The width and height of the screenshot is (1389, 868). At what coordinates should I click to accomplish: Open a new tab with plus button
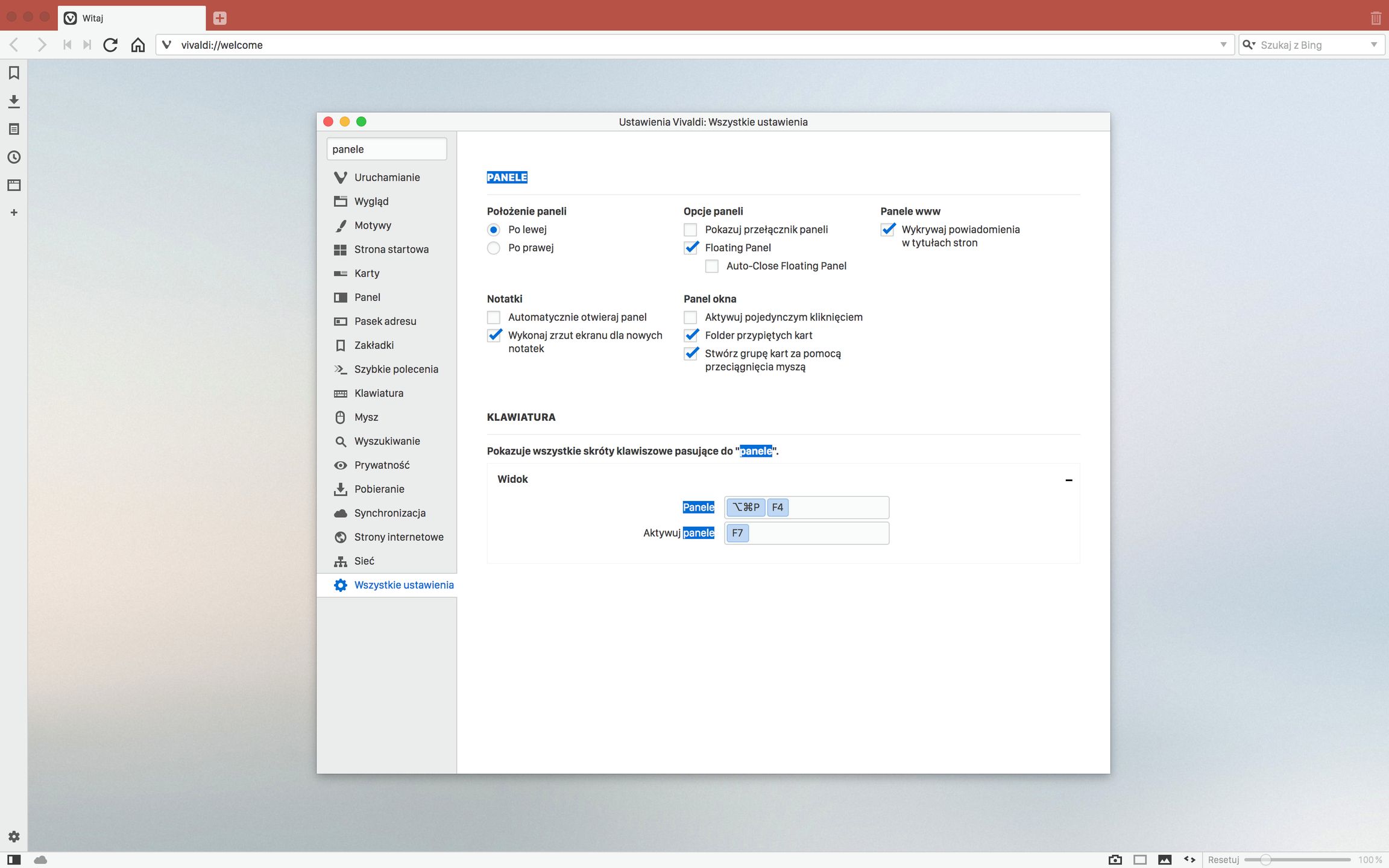[x=220, y=18]
